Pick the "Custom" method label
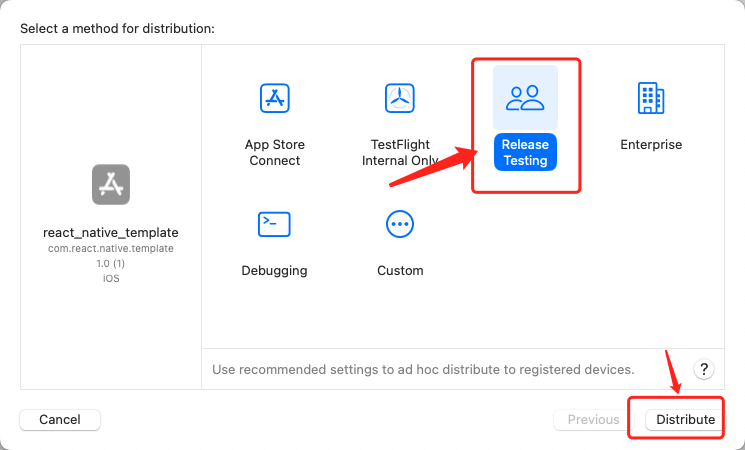 click(x=400, y=270)
